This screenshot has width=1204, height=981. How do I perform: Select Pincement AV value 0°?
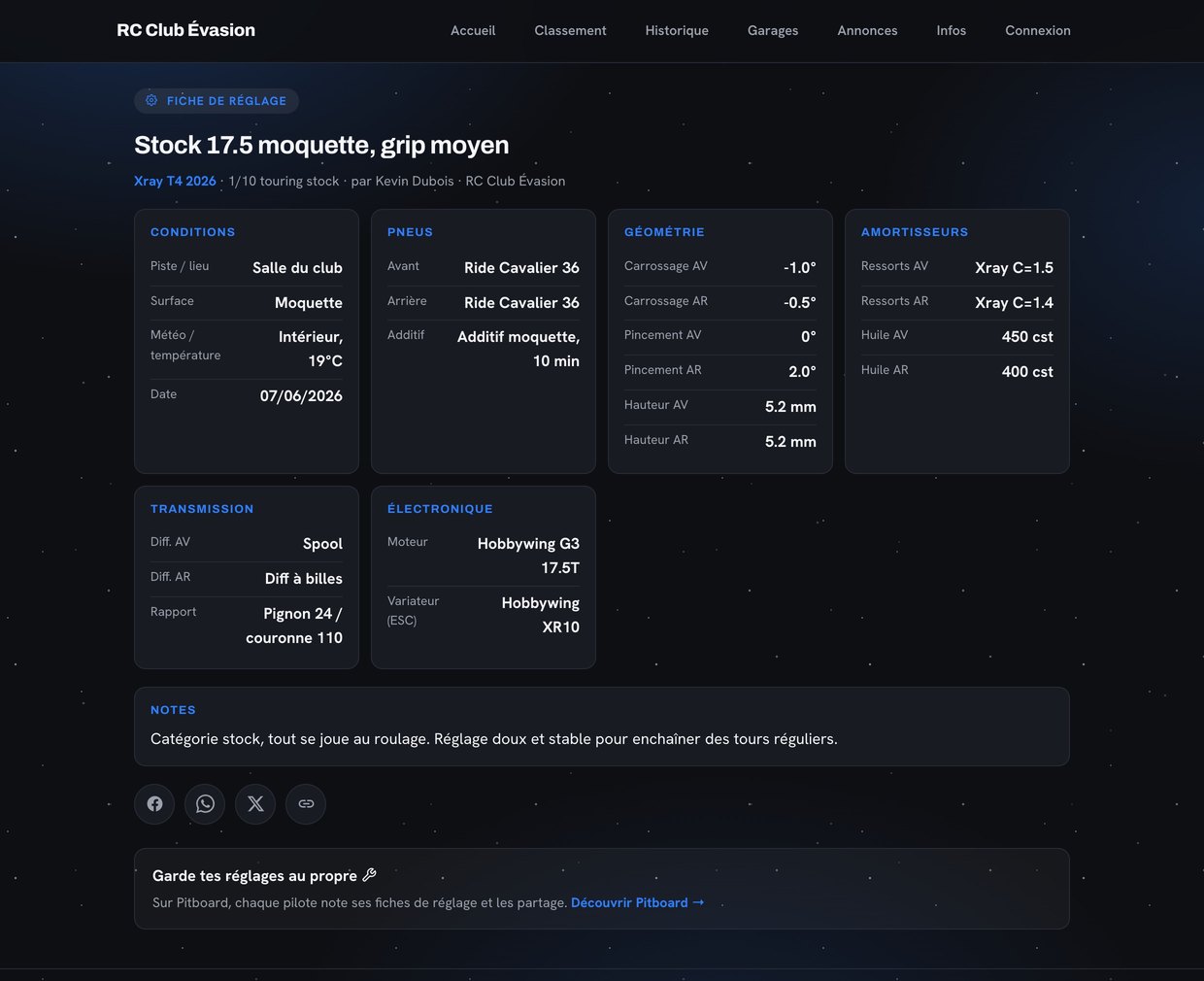(x=809, y=337)
